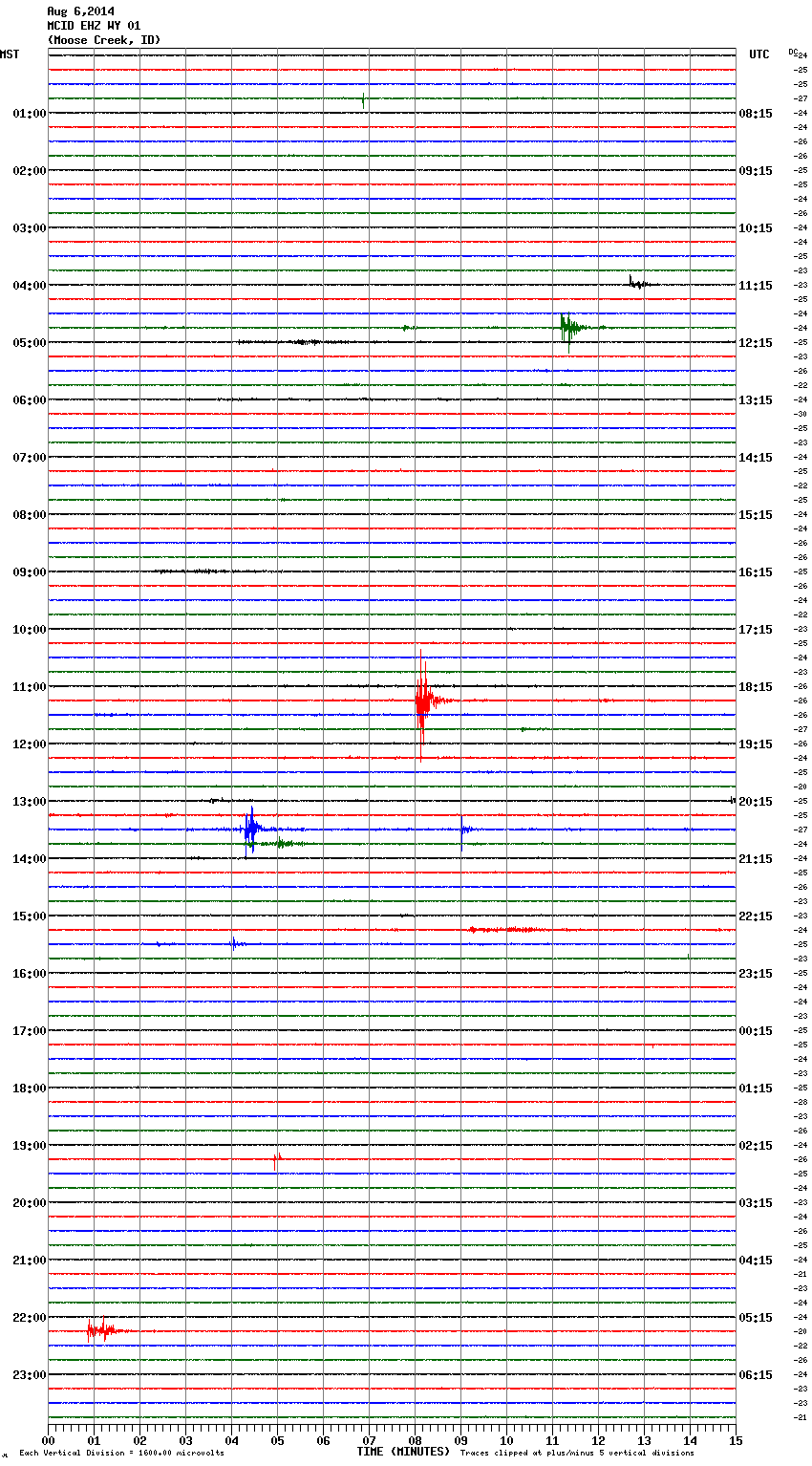This screenshot has height=1466, width=812.
Task: Click the red seismic burst below 22:00 MST
Action: click(x=101, y=1330)
